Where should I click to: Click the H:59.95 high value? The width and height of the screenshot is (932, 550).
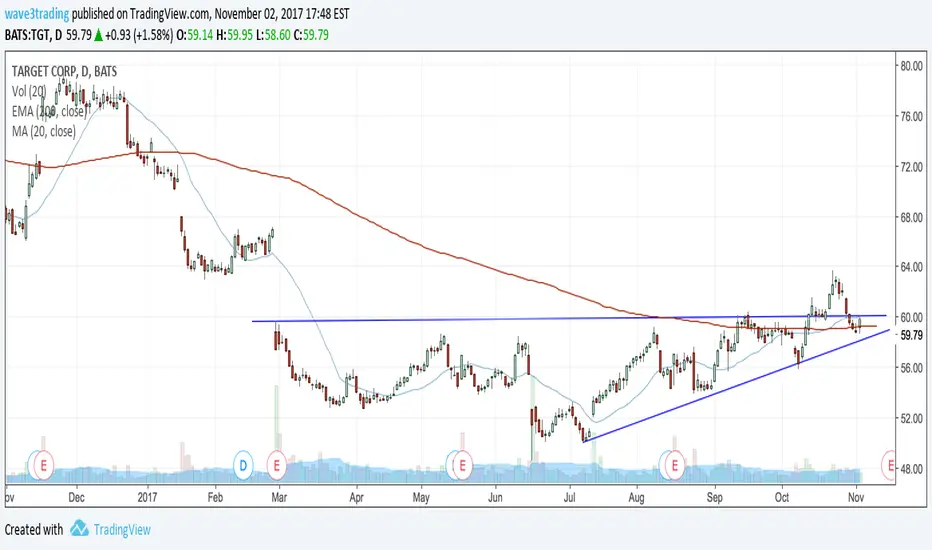pos(235,35)
